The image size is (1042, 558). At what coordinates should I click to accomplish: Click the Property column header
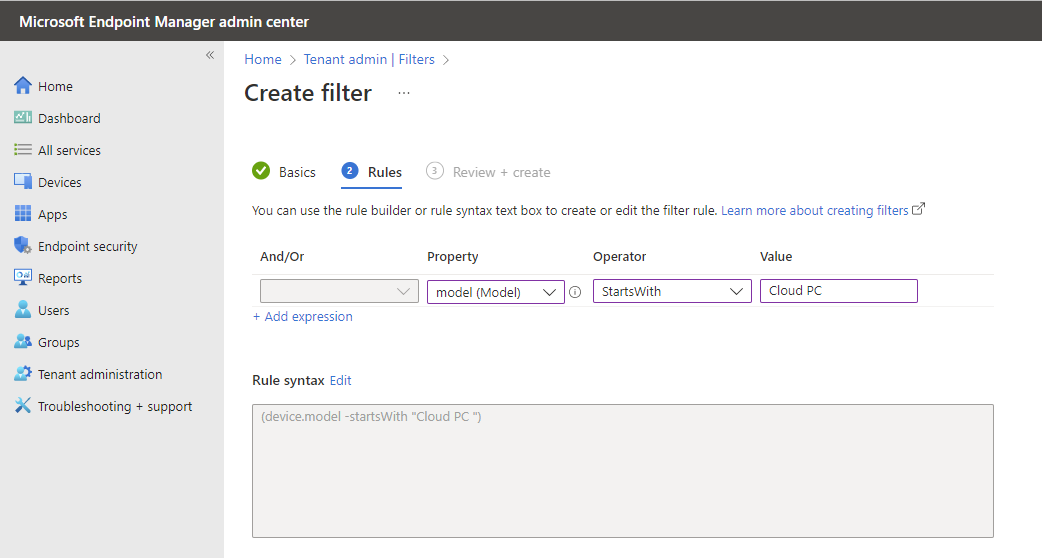tap(453, 256)
